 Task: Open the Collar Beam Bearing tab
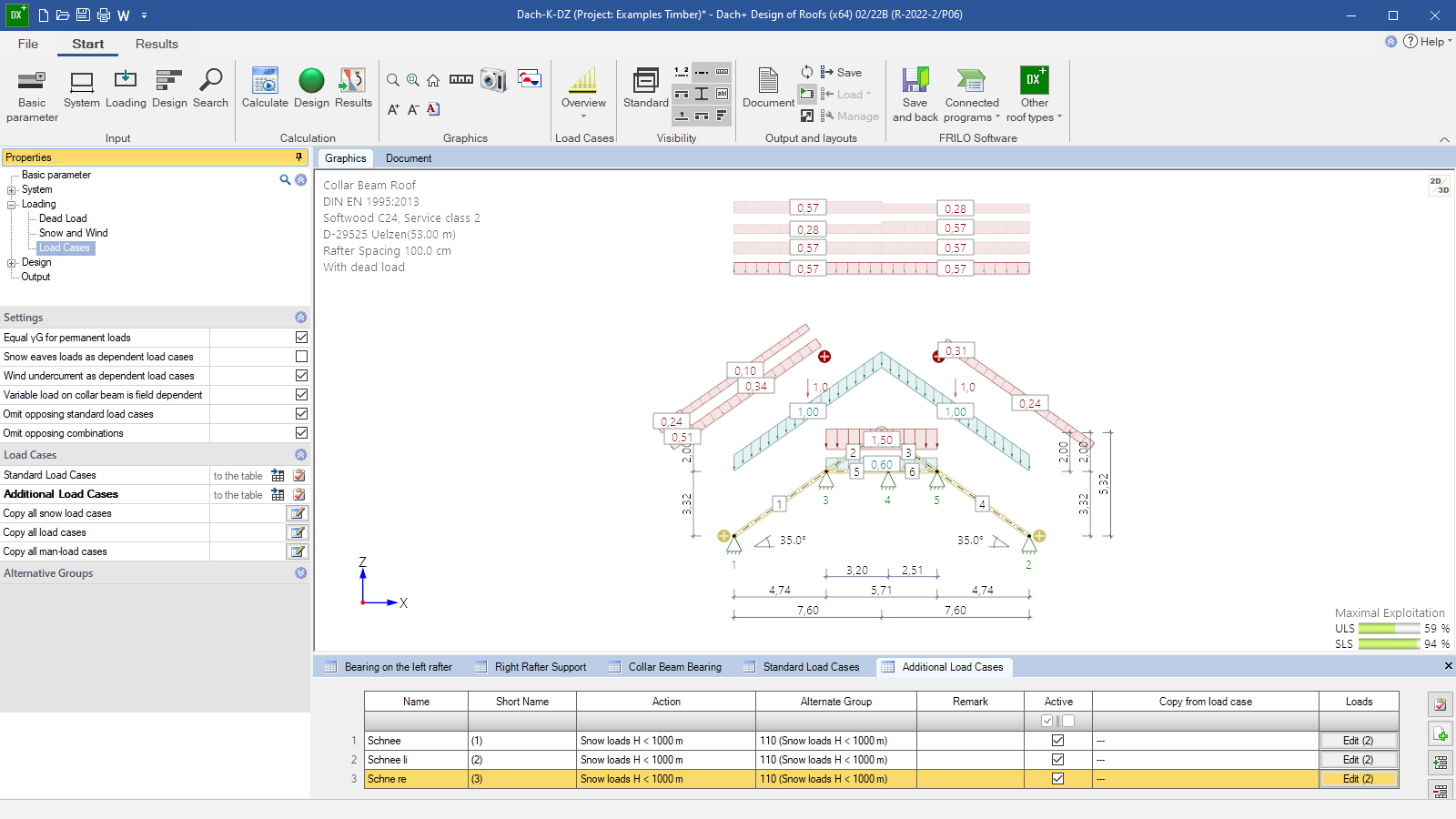665,667
